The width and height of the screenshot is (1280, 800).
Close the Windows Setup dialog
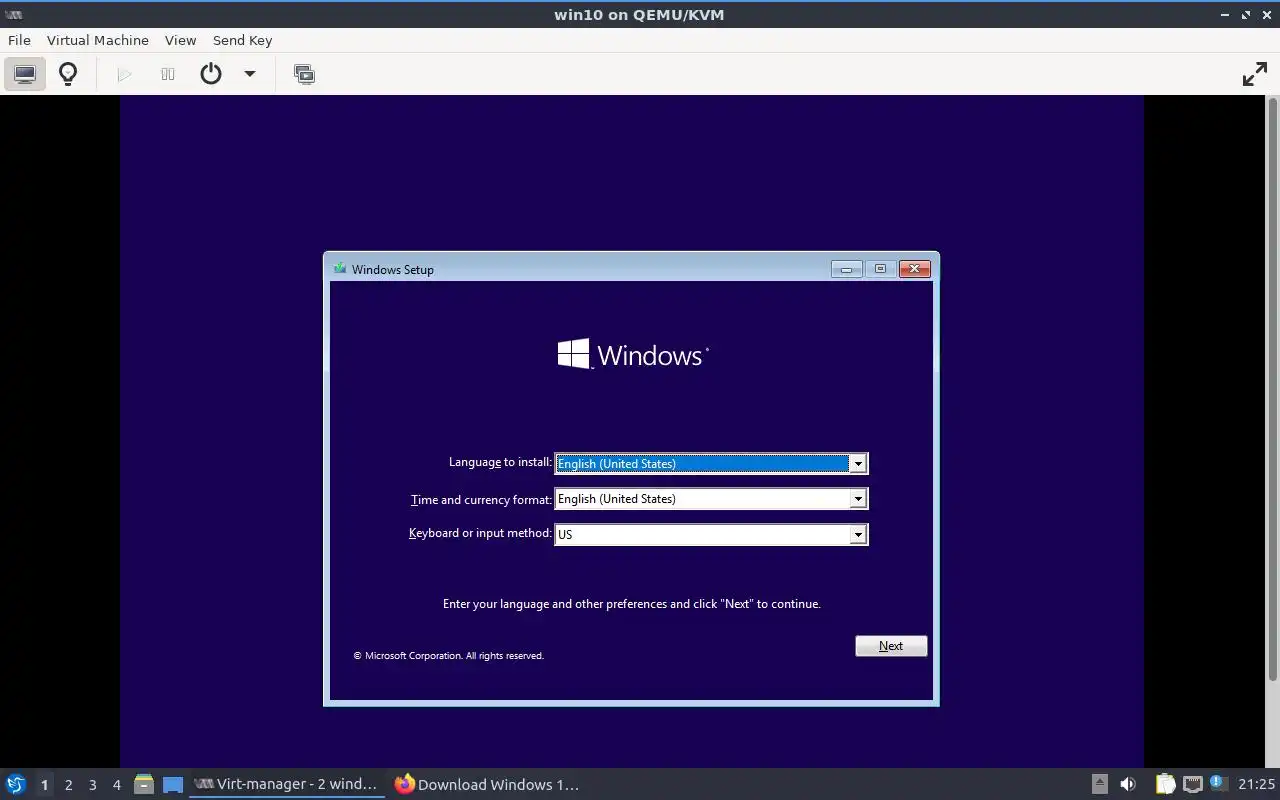point(915,269)
